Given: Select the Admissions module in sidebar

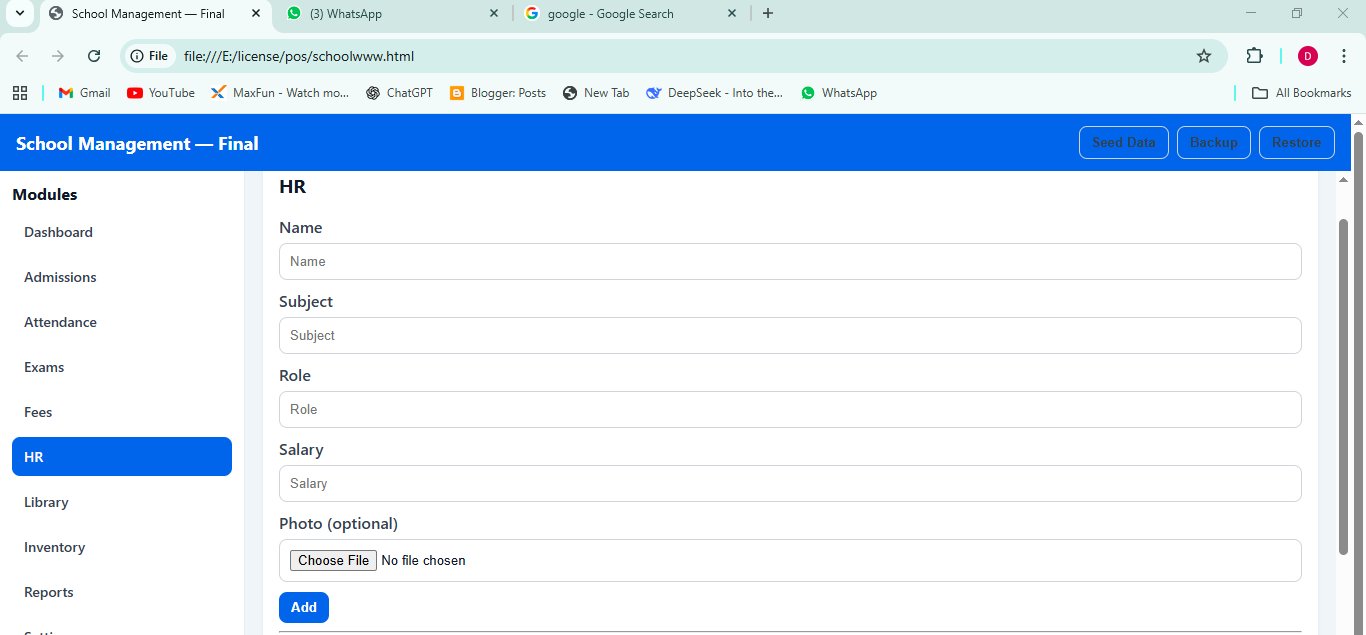Looking at the screenshot, I should click(x=61, y=277).
